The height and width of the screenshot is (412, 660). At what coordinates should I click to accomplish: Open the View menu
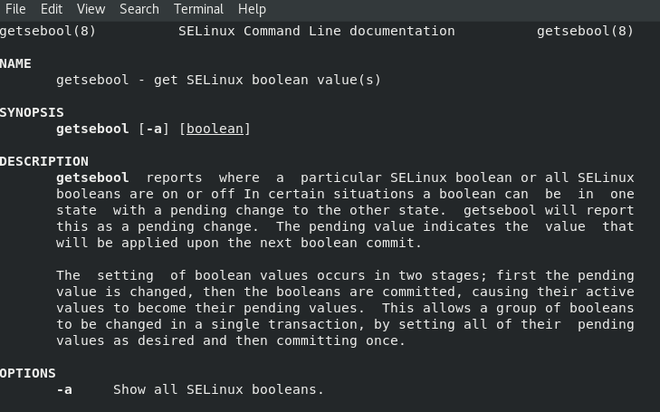(91, 9)
